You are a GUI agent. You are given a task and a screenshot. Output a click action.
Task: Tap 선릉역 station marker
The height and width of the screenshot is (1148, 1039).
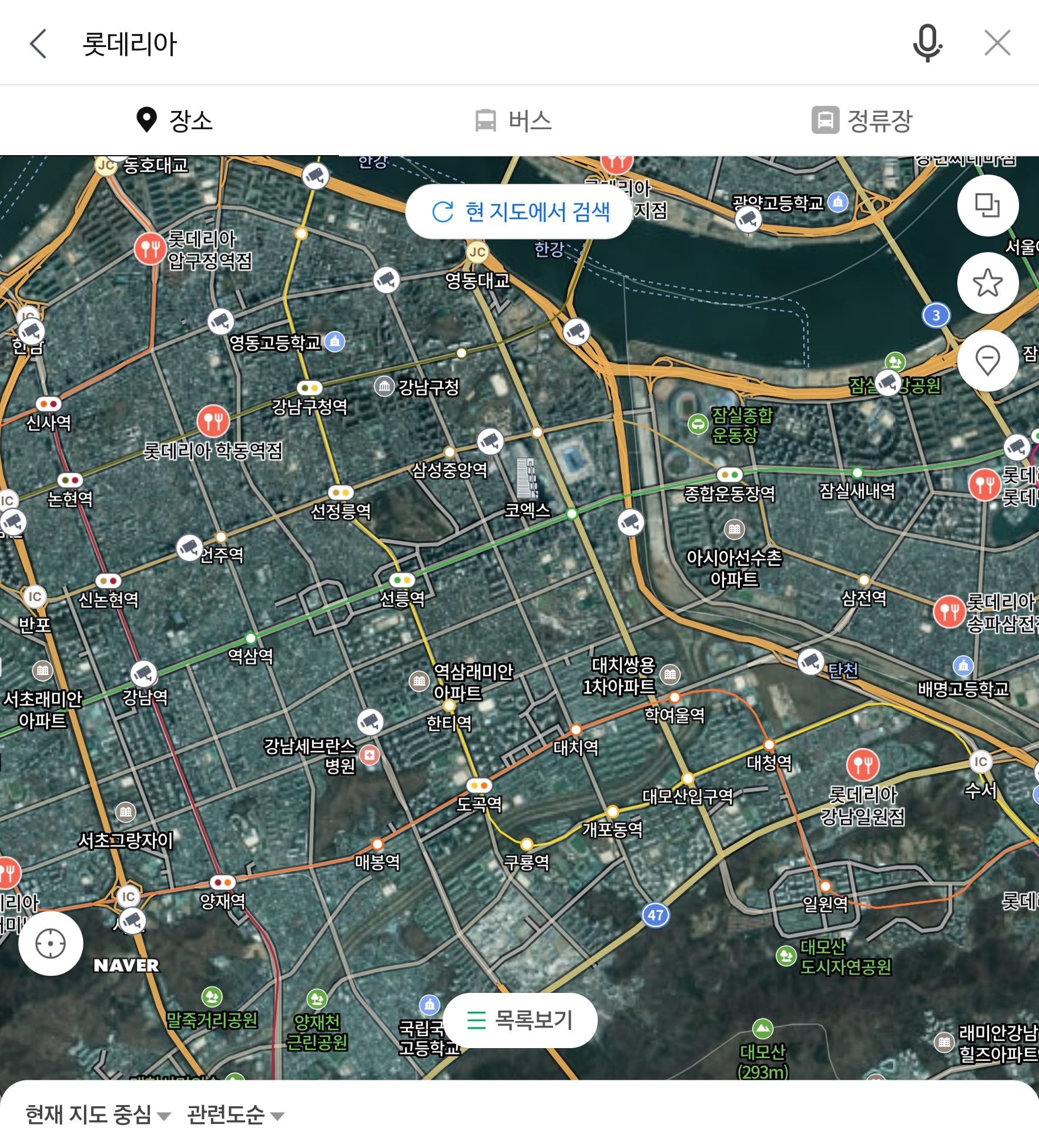[403, 580]
